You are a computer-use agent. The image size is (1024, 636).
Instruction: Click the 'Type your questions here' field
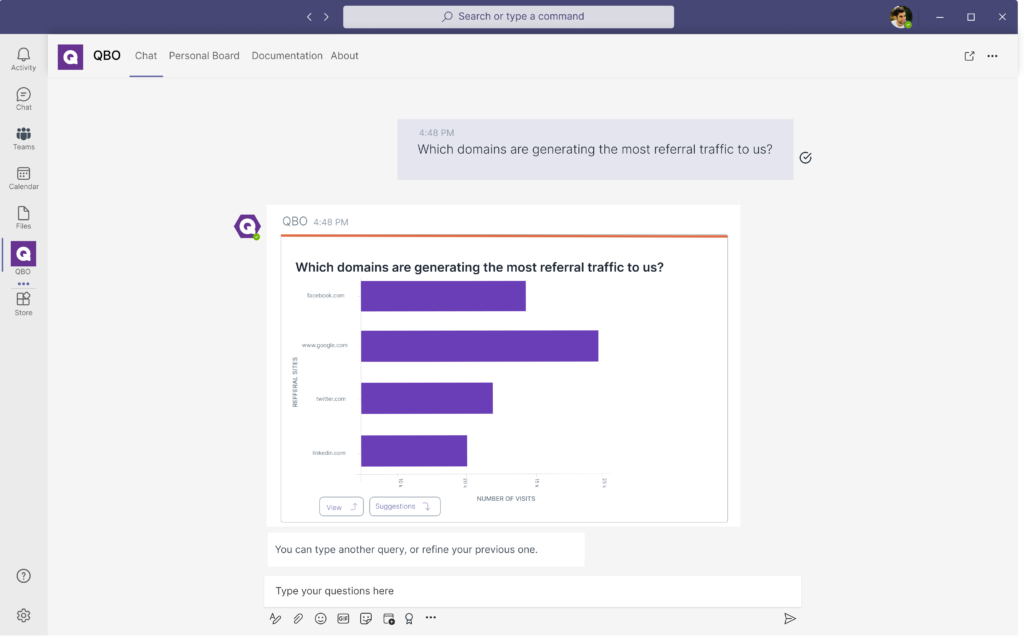click(532, 591)
